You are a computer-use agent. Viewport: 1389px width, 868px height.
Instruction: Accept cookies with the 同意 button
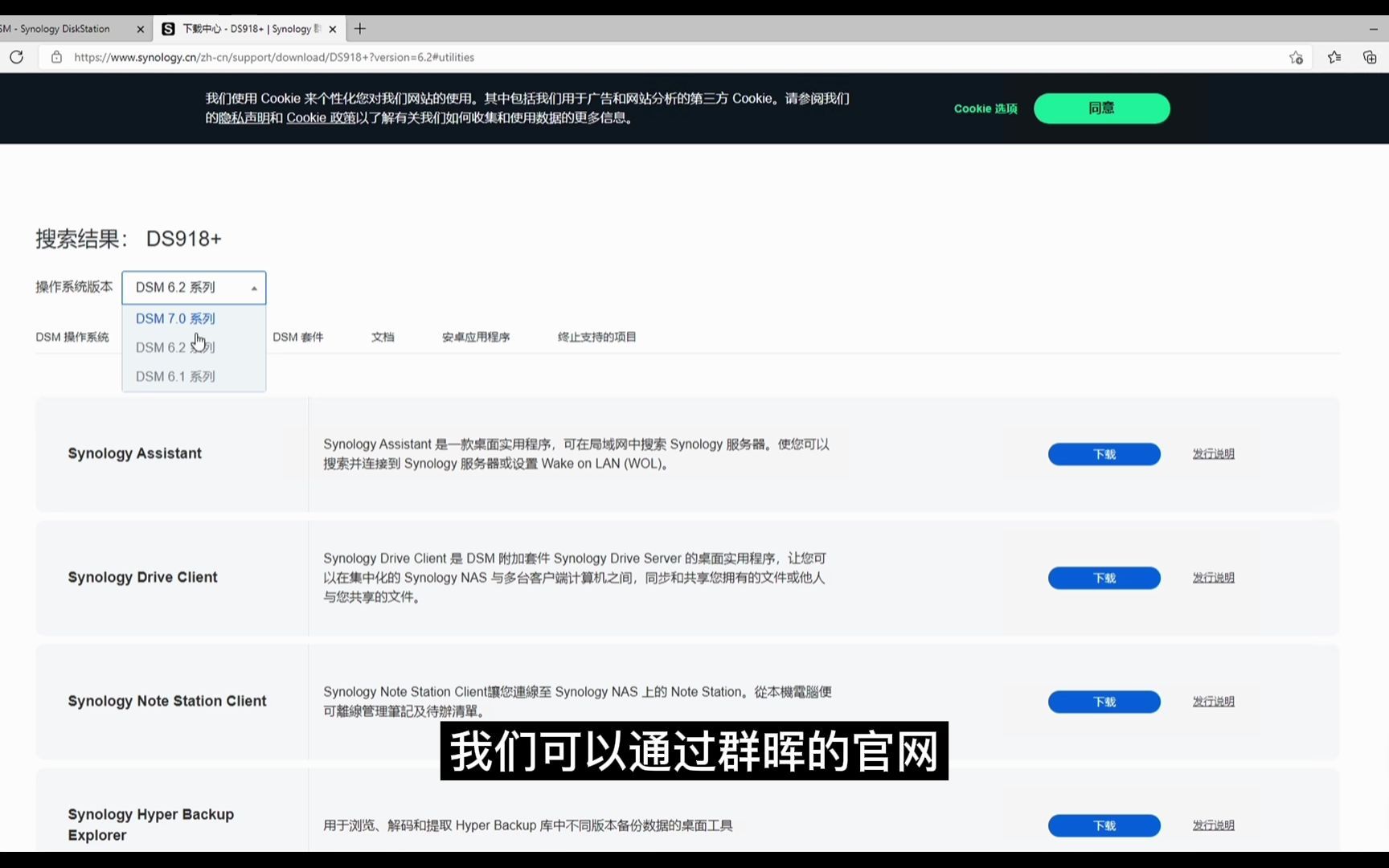coord(1102,108)
